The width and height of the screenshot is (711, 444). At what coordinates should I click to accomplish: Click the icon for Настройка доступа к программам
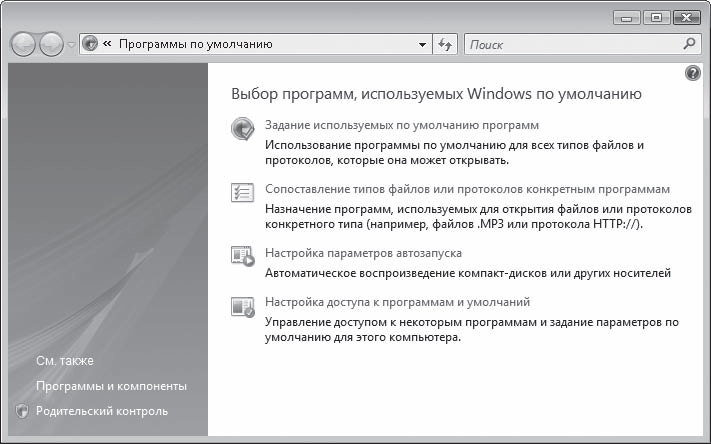(242, 304)
